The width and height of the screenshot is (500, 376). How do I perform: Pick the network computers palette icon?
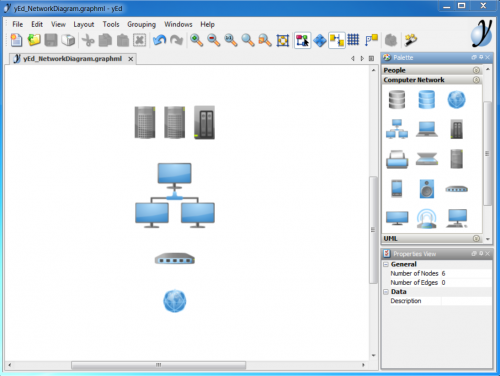point(397,129)
